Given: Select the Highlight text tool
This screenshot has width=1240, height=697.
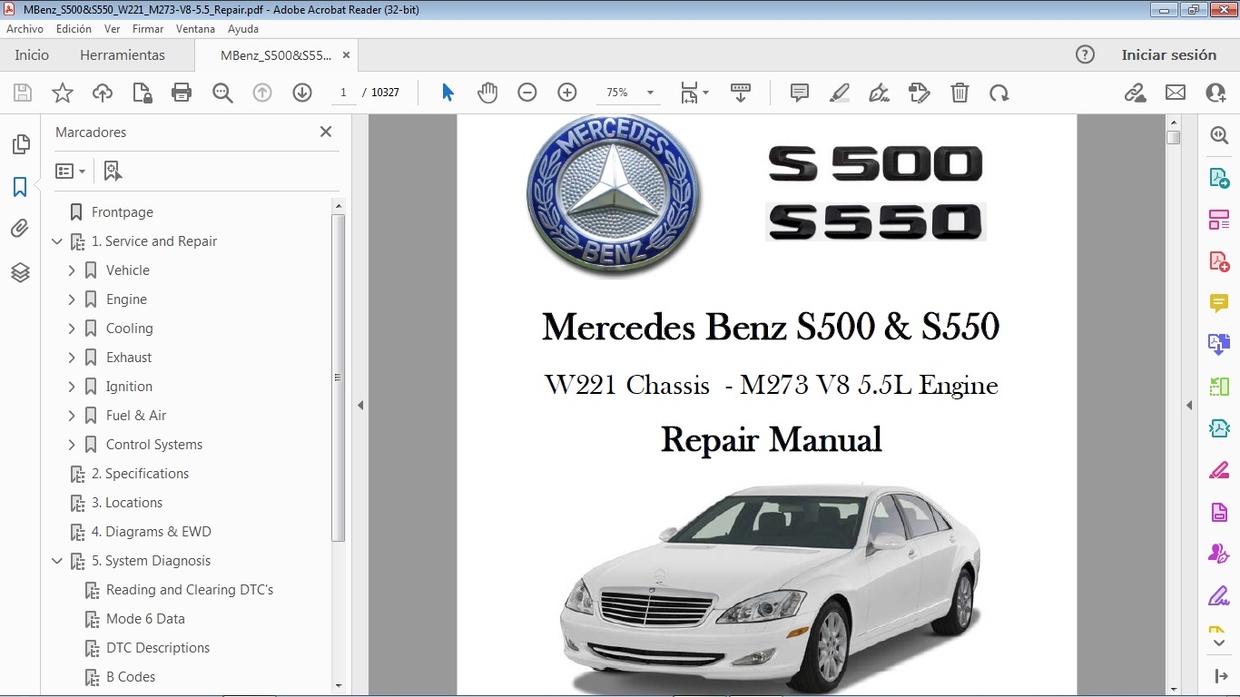Looking at the screenshot, I should 839,92.
